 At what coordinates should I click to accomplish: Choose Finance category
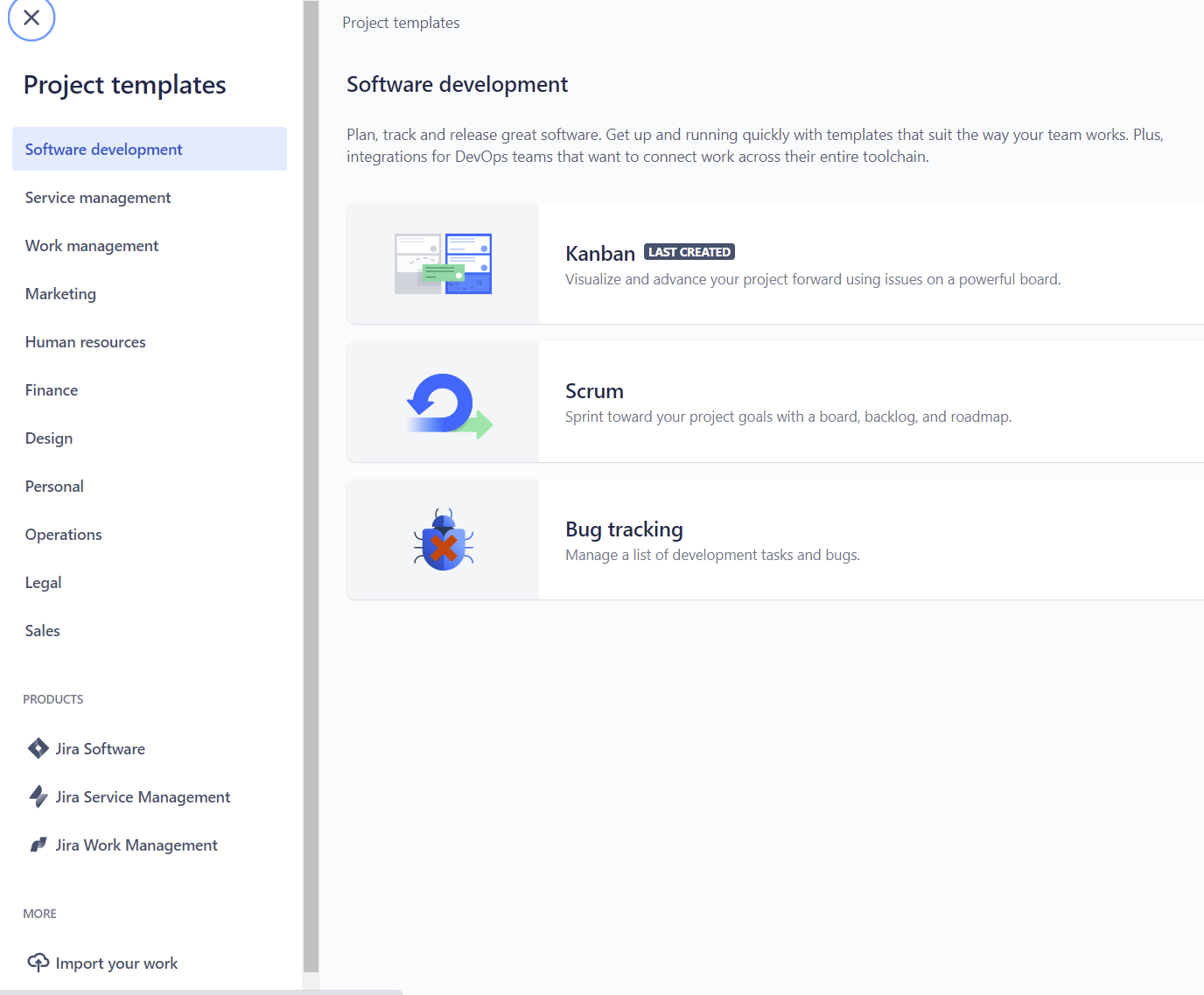pyautogui.click(x=150, y=389)
